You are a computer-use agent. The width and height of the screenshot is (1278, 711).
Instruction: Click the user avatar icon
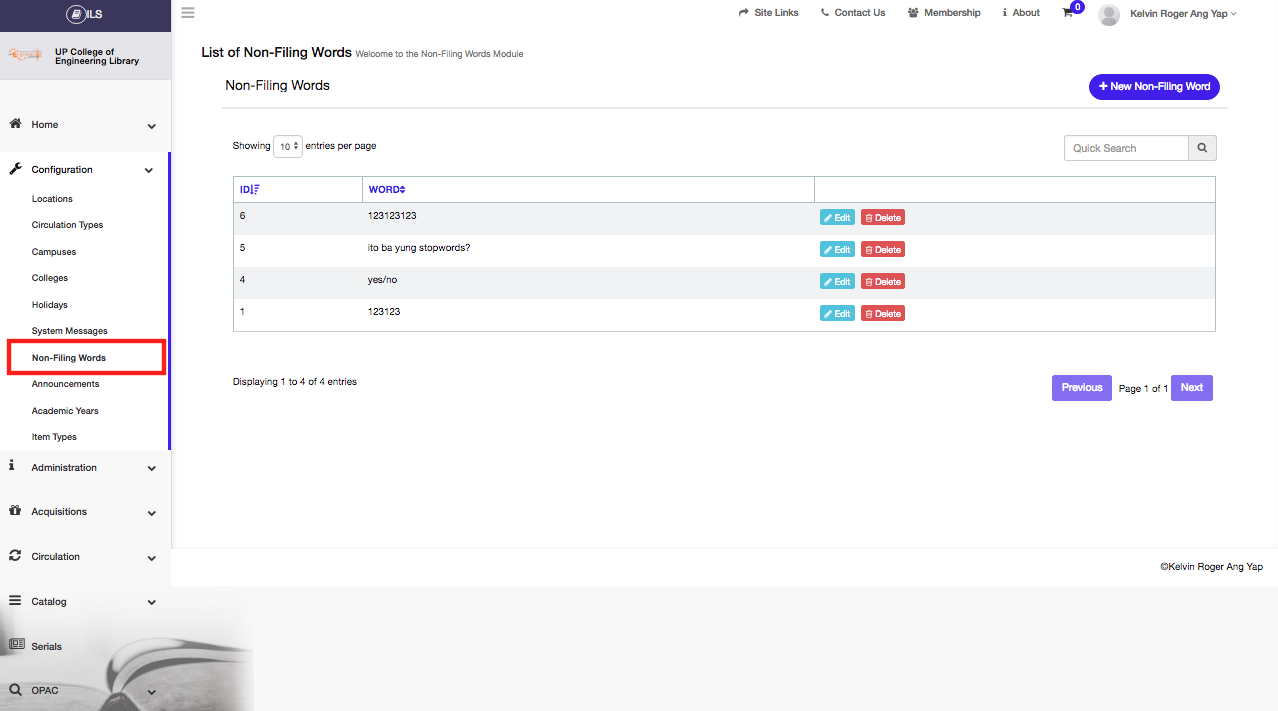(x=1108, y=14)
